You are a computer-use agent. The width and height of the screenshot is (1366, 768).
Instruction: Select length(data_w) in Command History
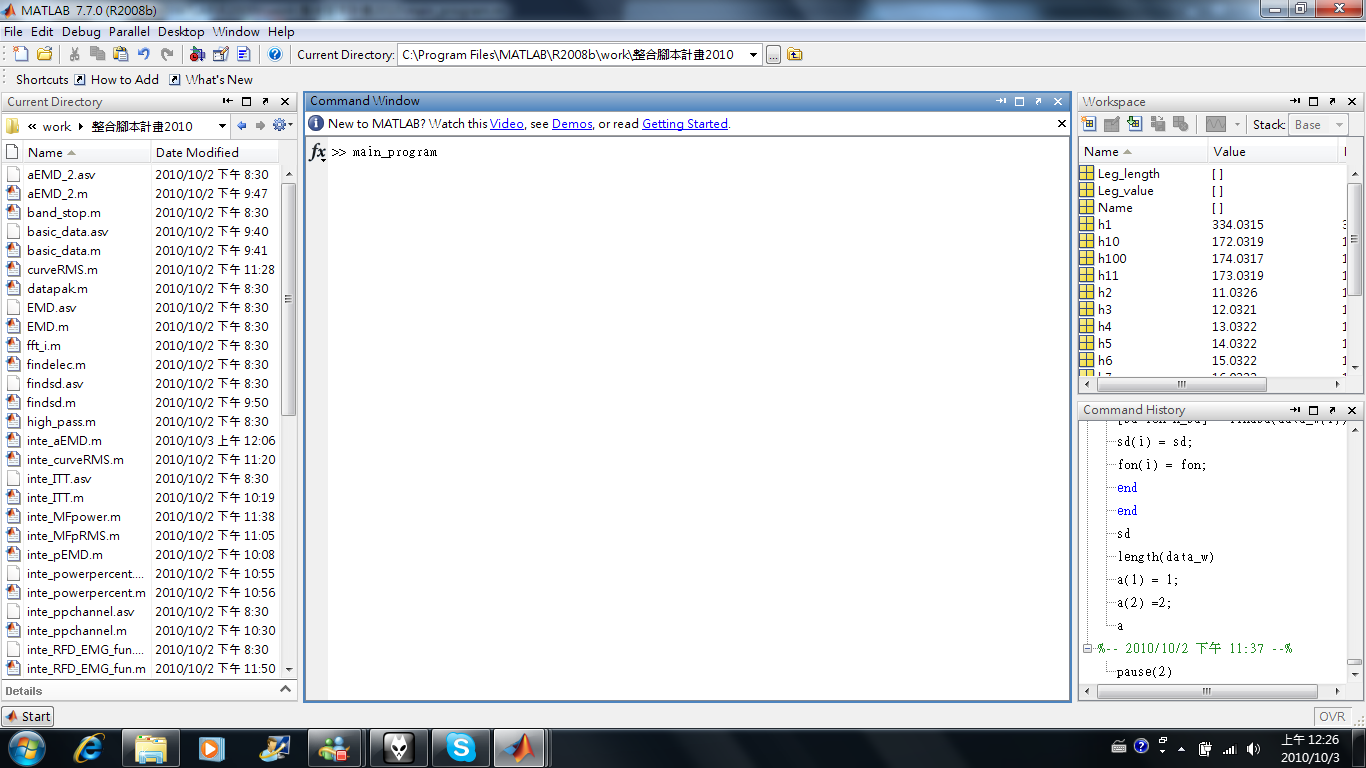pyautogui.click(x=1166, y=557)
